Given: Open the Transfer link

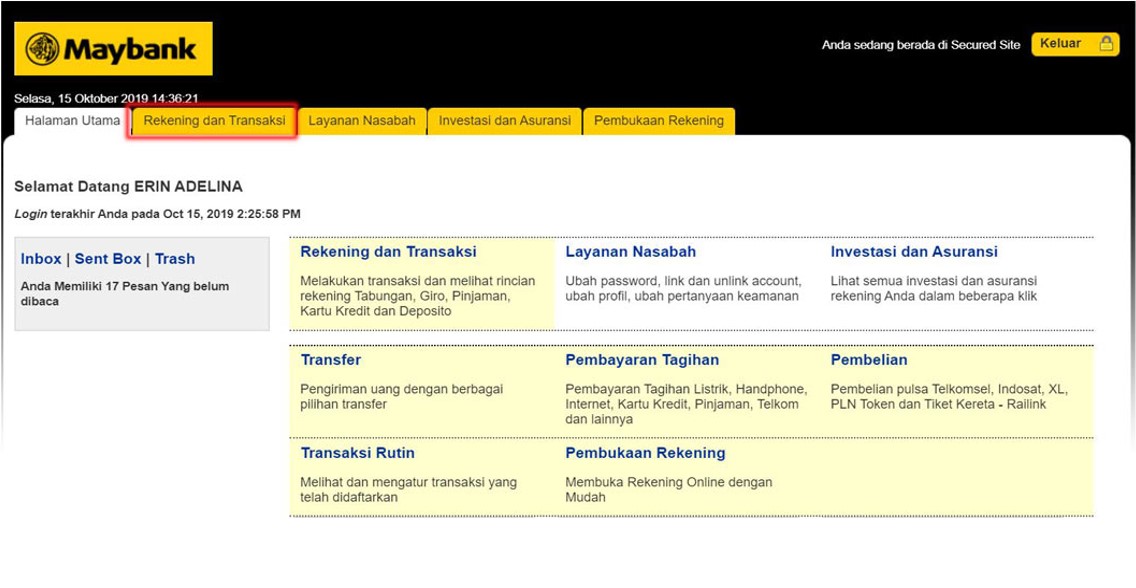Looking at the screenshot, I should coord(330,360).
